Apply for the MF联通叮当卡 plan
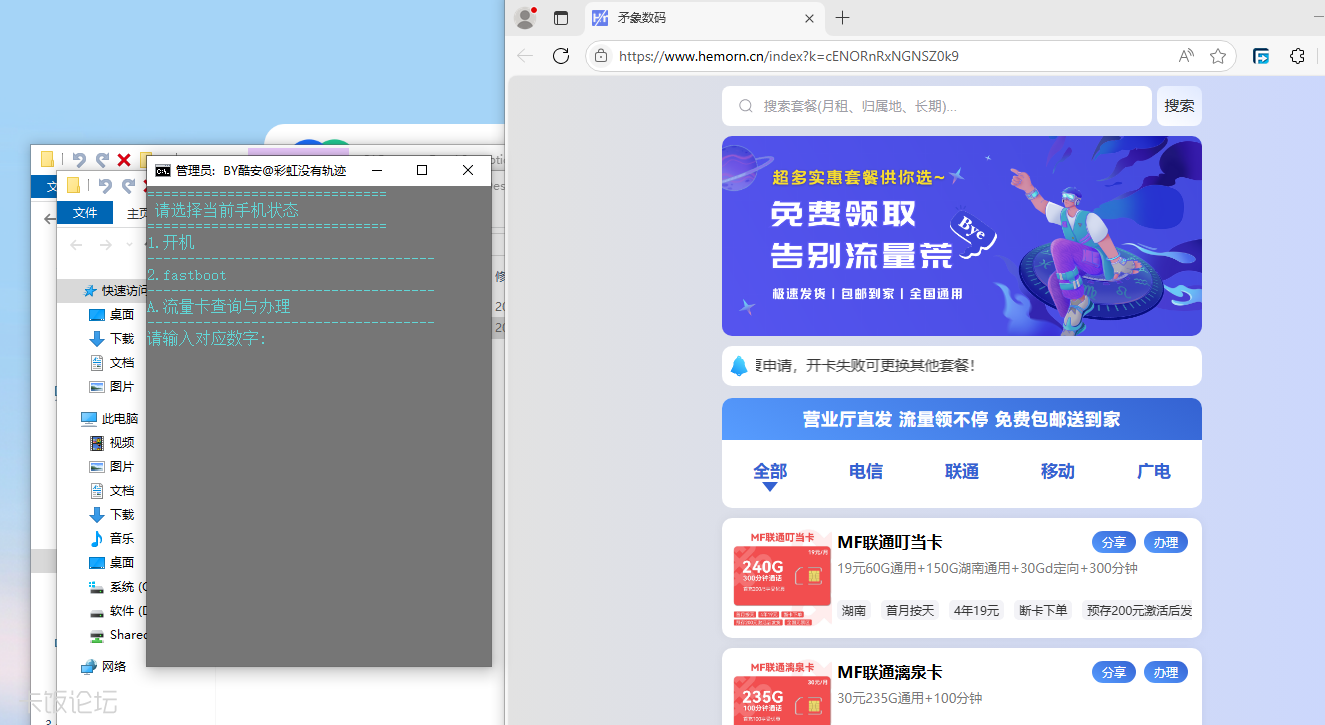The height and width of the screenshot is (725, 1325). tap(1166, 542)
